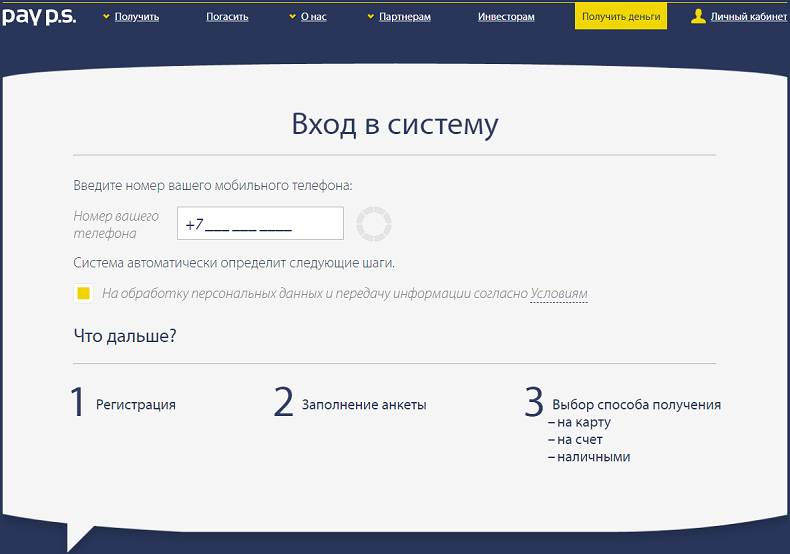
Task: Expand the Получить dropdown arrow
Action: pos(106,17)
